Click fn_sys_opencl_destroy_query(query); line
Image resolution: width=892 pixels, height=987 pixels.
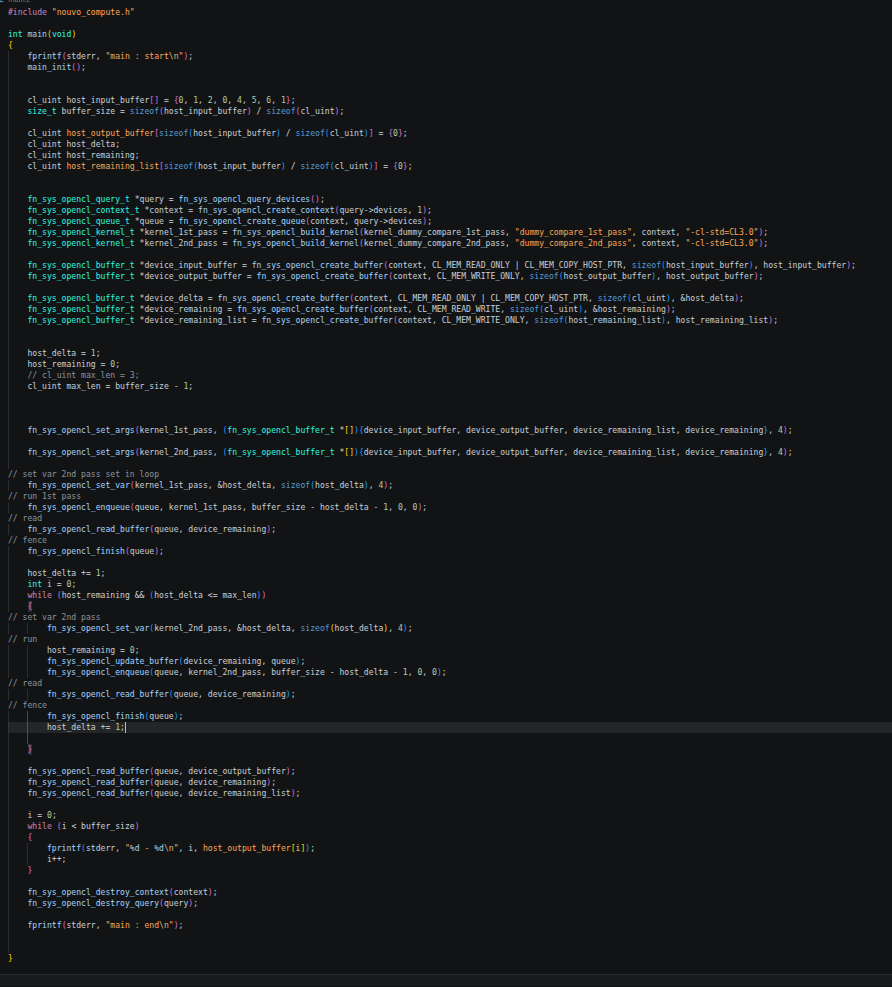(x=112, y=903)
